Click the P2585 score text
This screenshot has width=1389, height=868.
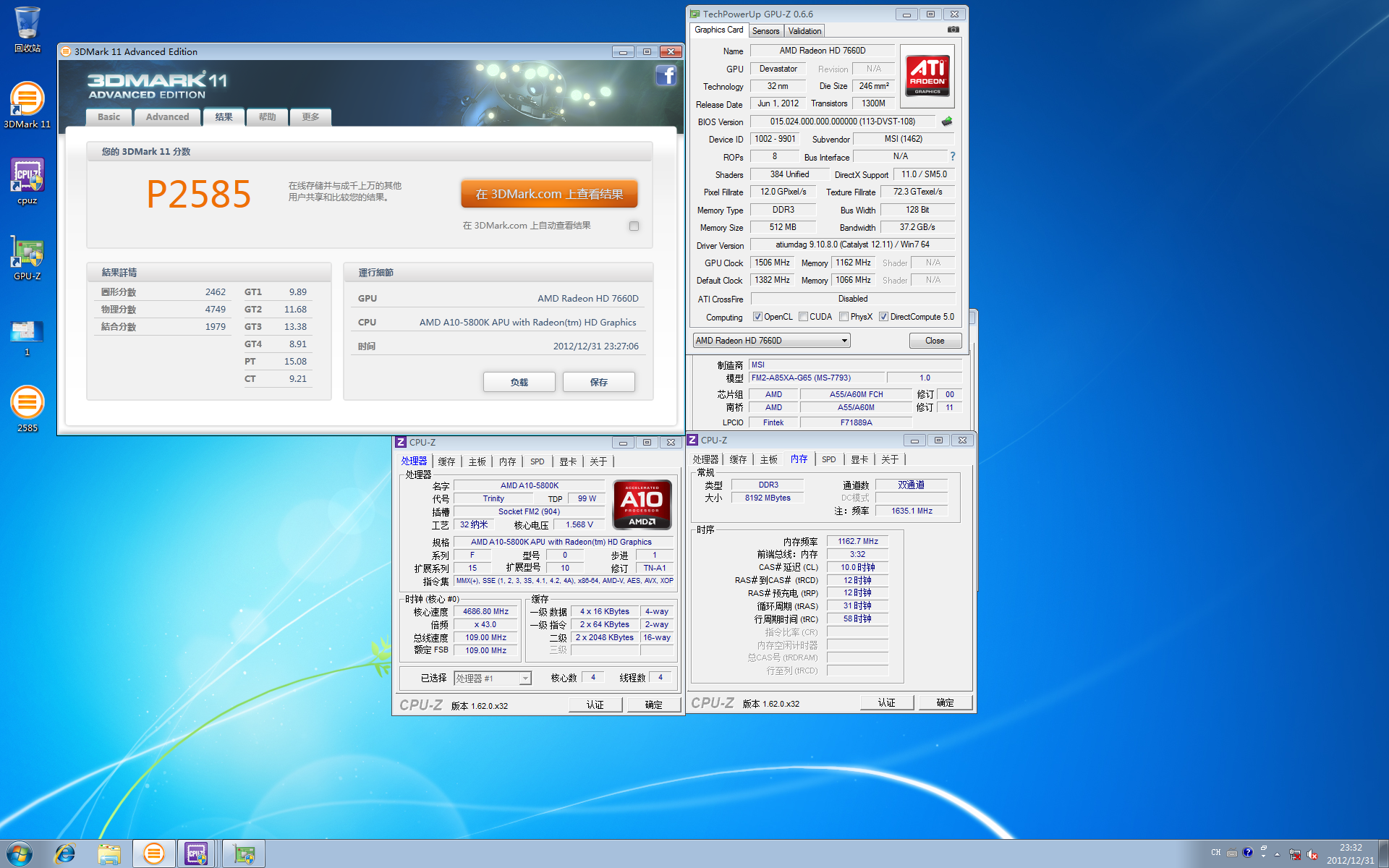pyautogui.click(x=198, y=195)
